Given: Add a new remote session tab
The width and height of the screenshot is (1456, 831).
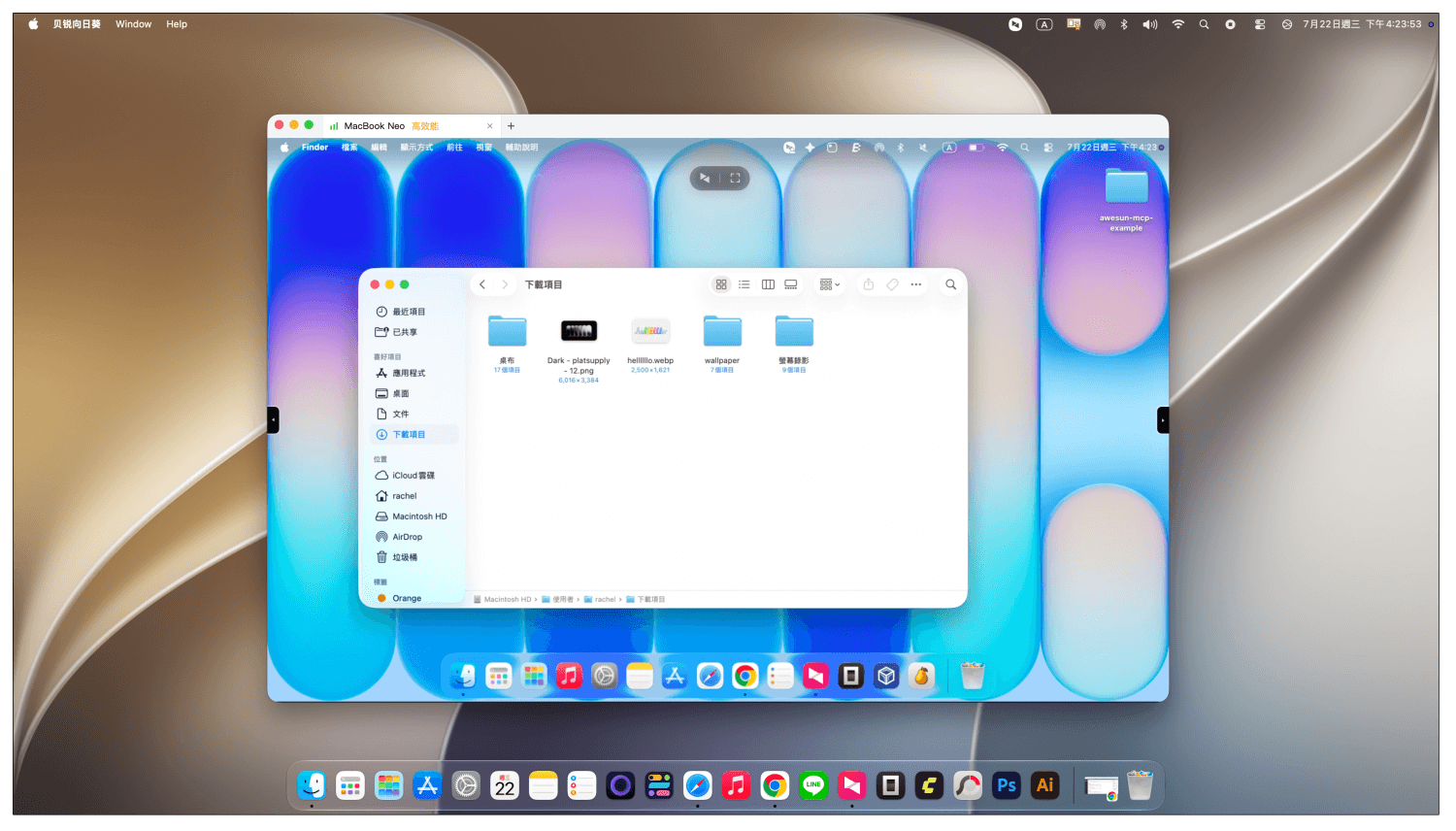Looking at the screenshot, I should [512, 126].
